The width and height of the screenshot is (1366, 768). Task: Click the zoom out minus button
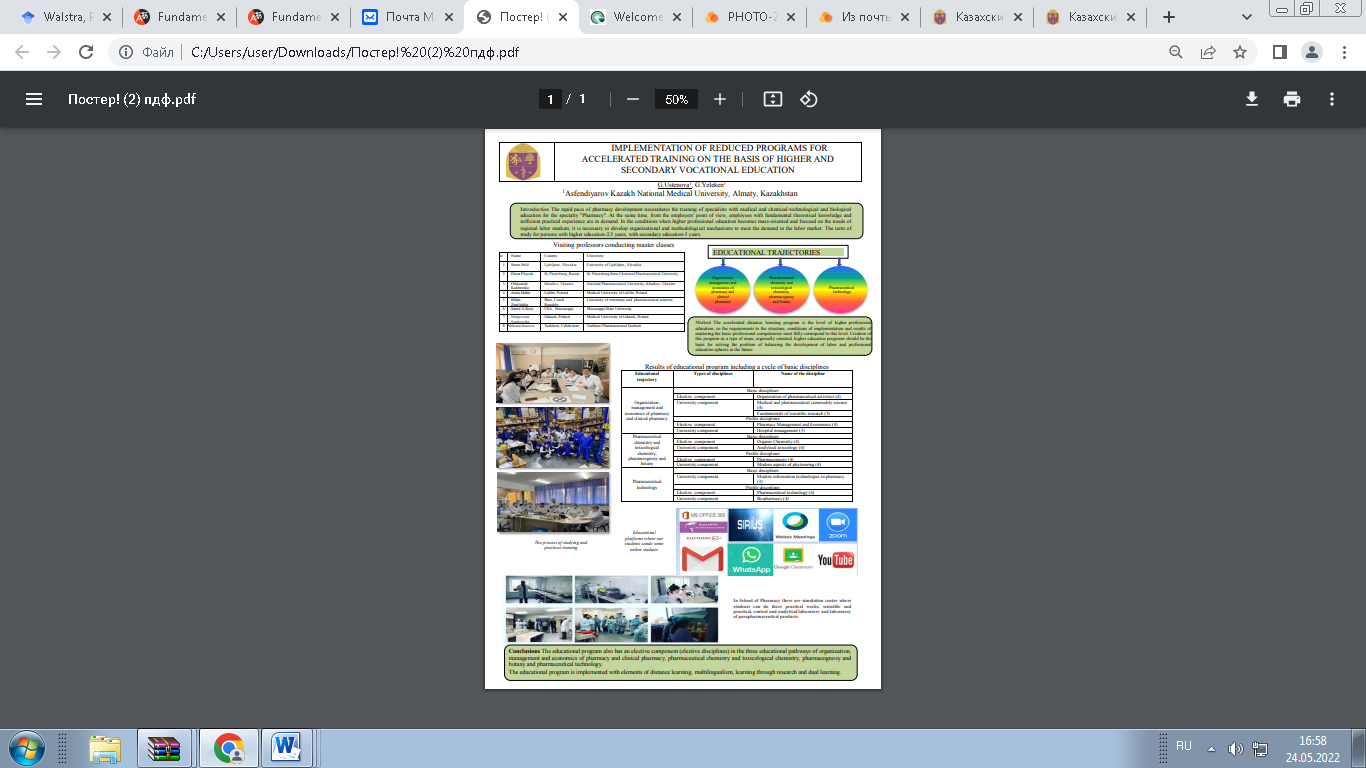click(632, 99)
